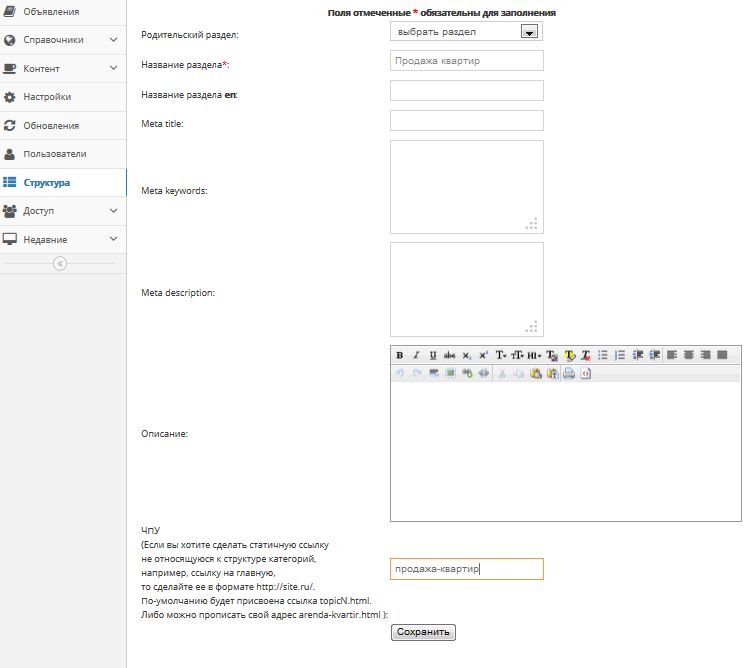Justify text alignment
Viewport: 751px width, 668px height.
click(x=722, y=355)
